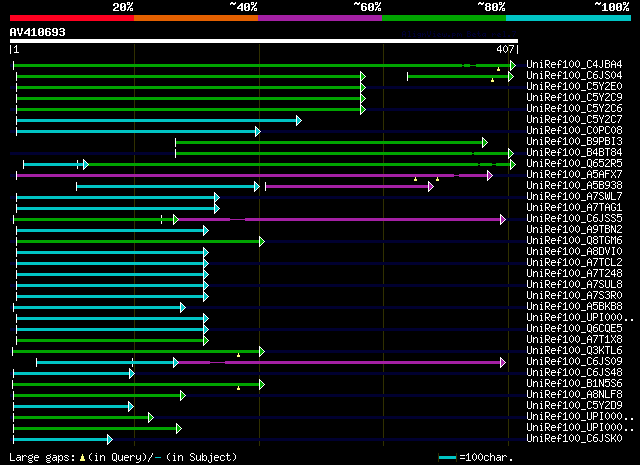Click the UniRef100_A7T1X8 label
The height and width of the screenshot is (465, 640).
click(x=574, y=340)
